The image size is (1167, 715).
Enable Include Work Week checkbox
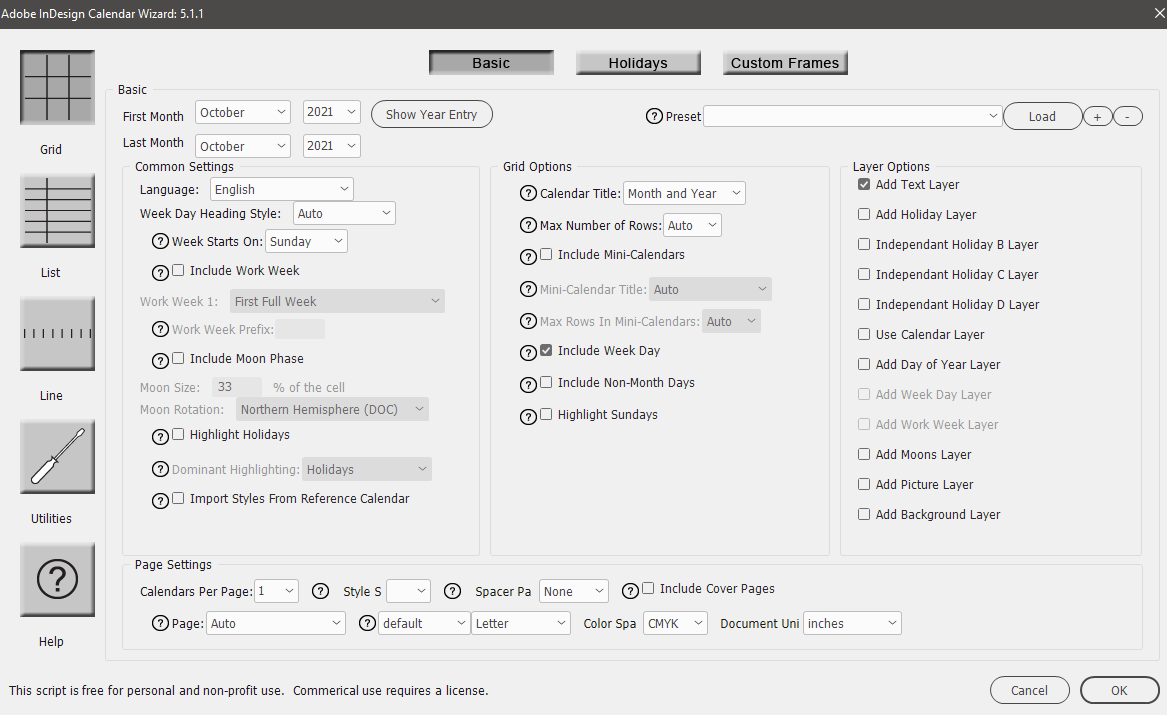click(x=178, y=270)
